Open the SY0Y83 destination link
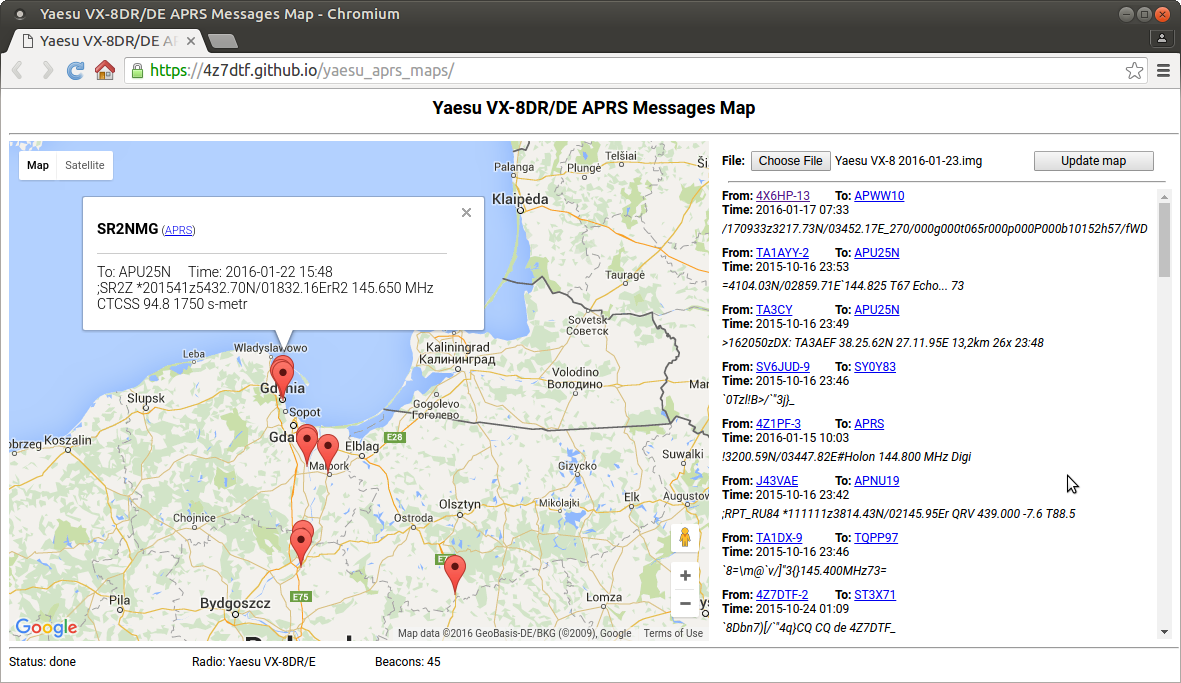This screenshot has width=1181, height=683. click(x=874, y=367)
